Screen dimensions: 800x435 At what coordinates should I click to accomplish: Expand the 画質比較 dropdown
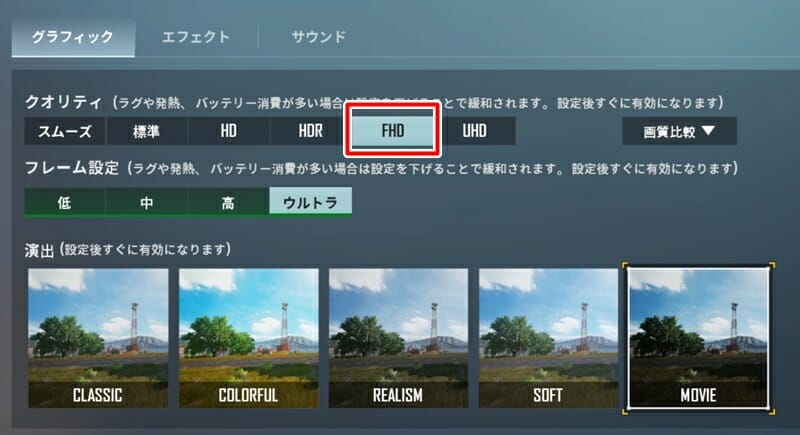pyautogui.click(x=679, y=132)
